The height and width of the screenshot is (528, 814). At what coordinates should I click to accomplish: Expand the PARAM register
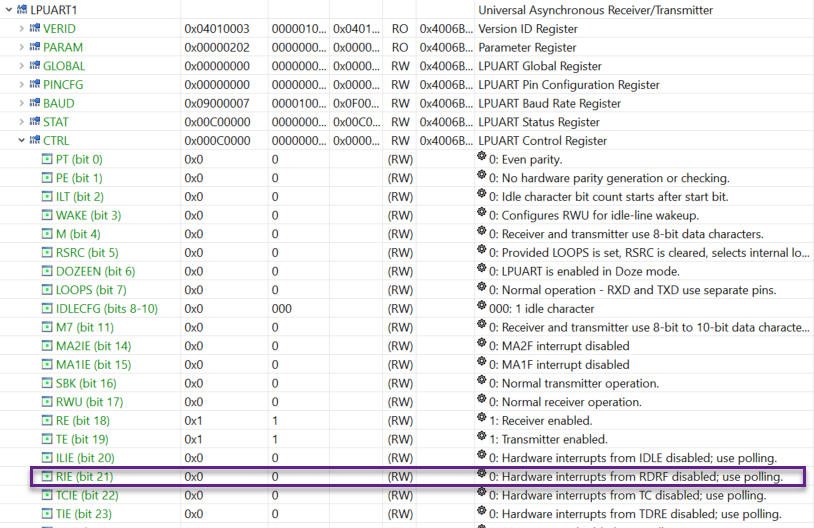point(21,47)
